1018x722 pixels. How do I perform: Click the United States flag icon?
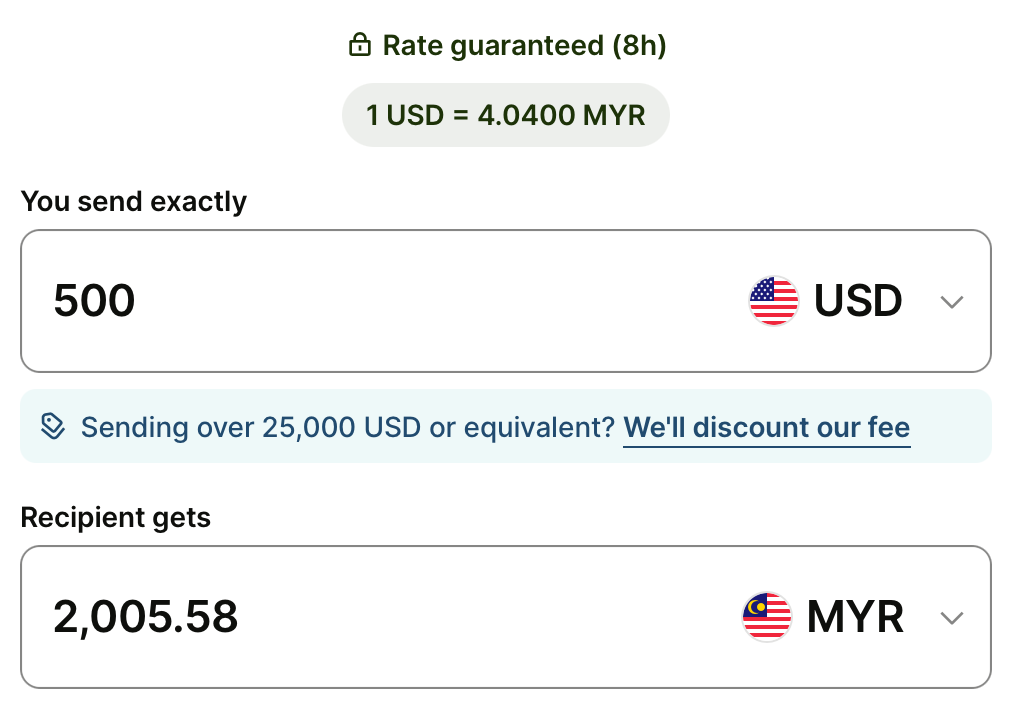774,301
